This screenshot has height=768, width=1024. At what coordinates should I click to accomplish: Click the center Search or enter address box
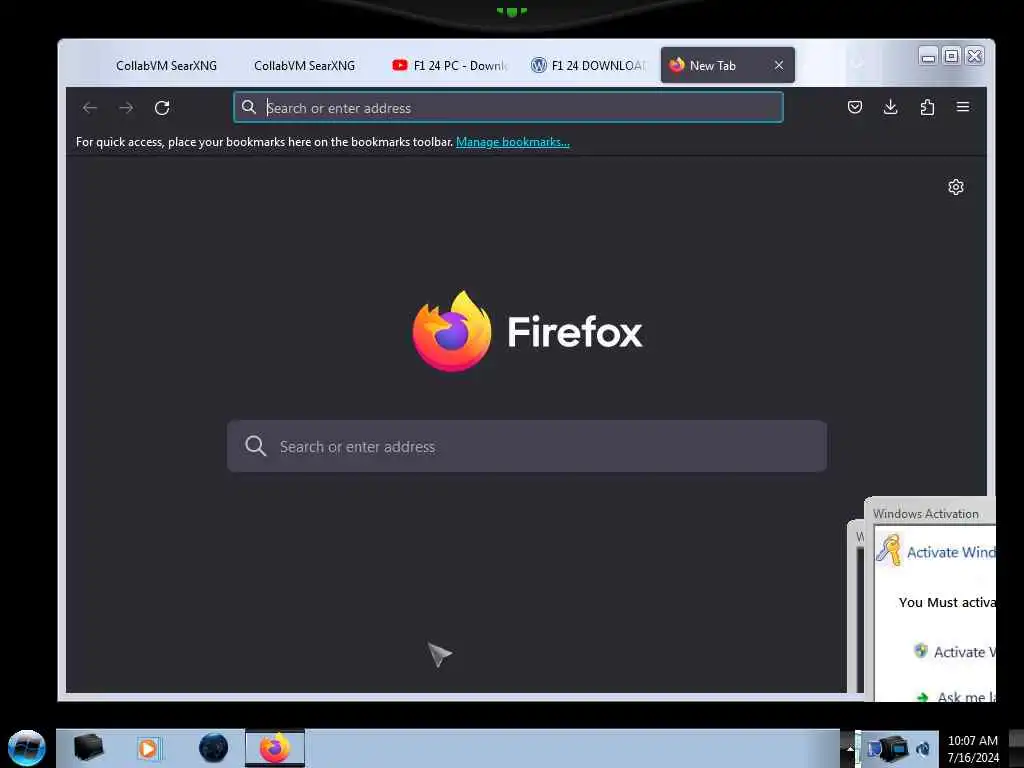pos(527,446)
